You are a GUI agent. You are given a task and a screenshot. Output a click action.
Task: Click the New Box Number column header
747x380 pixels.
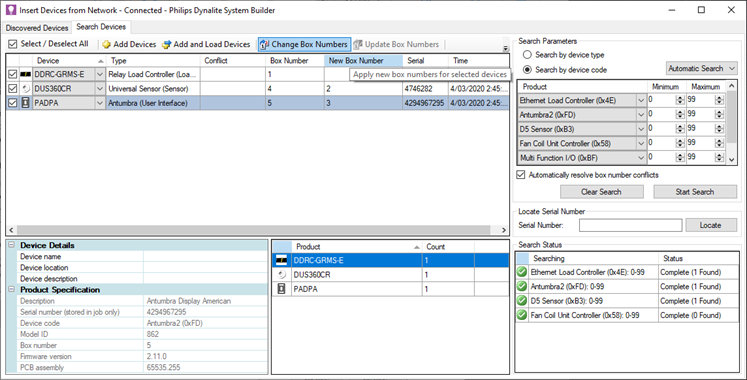click(x=363, y=60)
